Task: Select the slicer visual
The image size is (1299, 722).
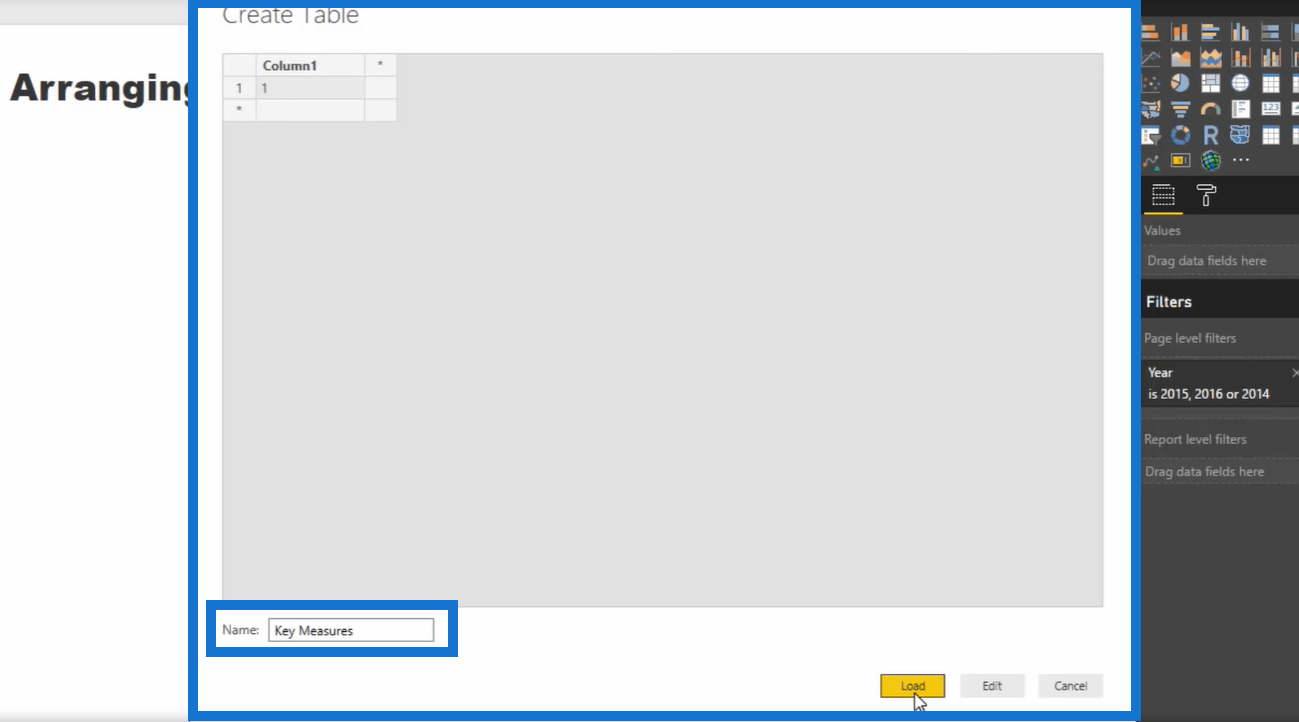Action: point(1150,135)
